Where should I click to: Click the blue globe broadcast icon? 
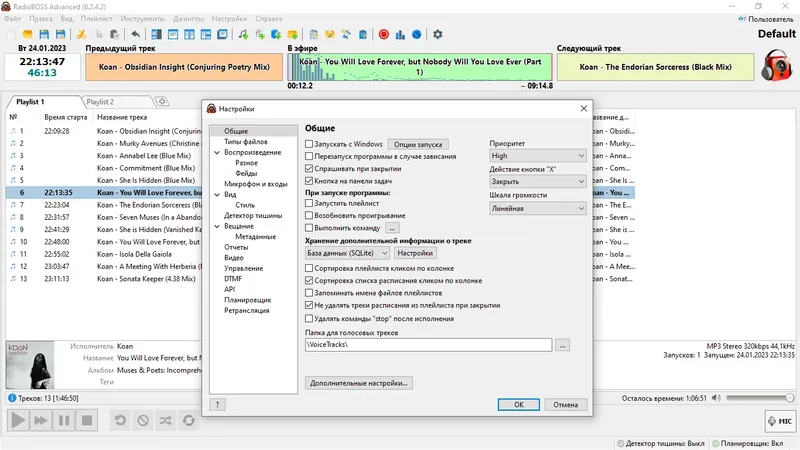coord(416,35)
